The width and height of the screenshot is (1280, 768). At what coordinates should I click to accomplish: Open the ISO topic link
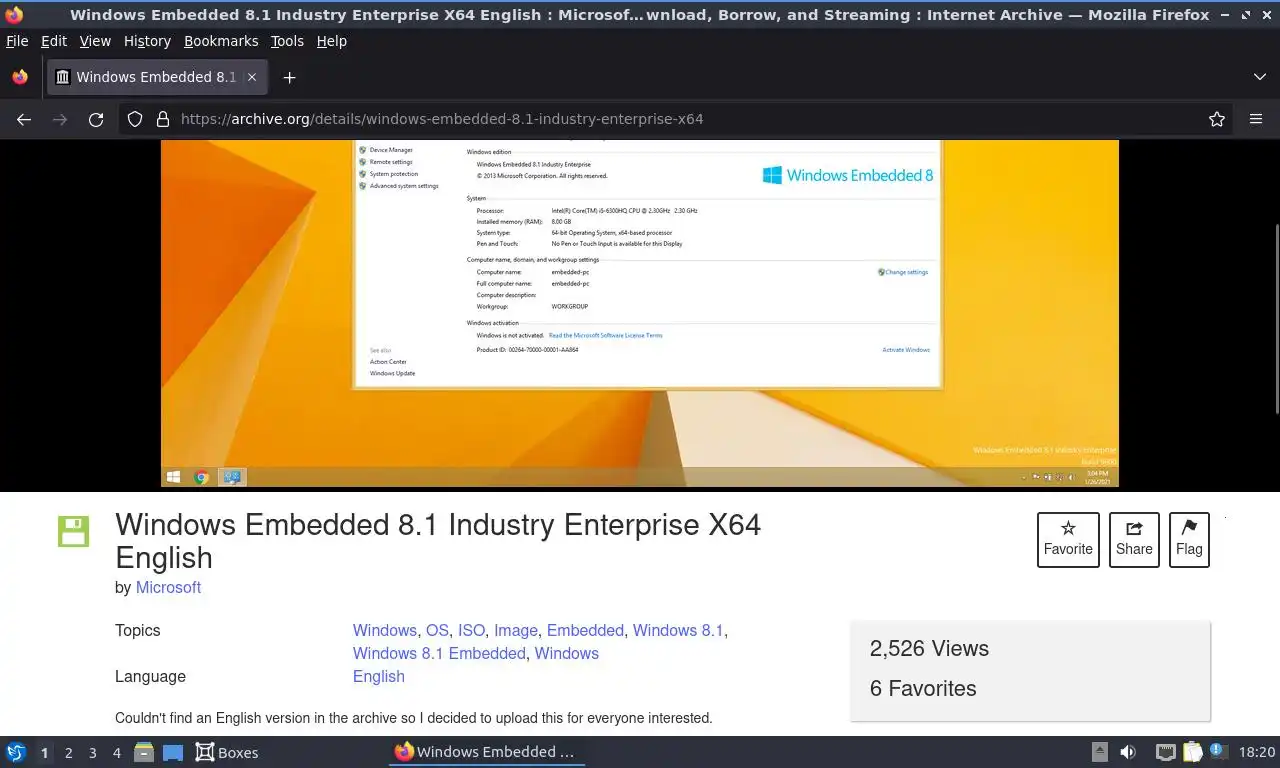click(x=471, y=630)
